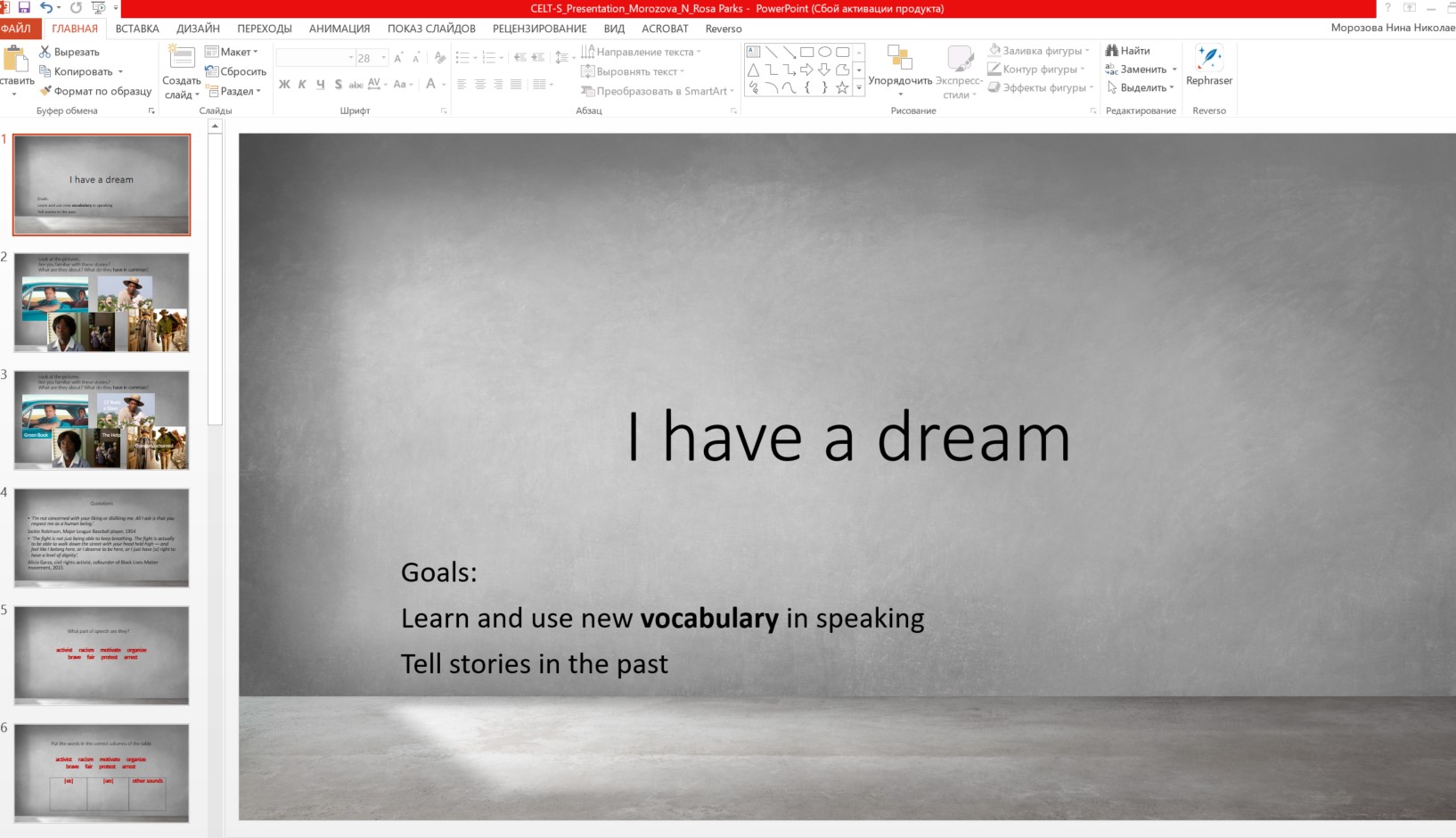The height and width of the screenshot is (838, 1456).
Task: Select slide 4 thumbnail with quotations
Action: (x=102, y=538)
